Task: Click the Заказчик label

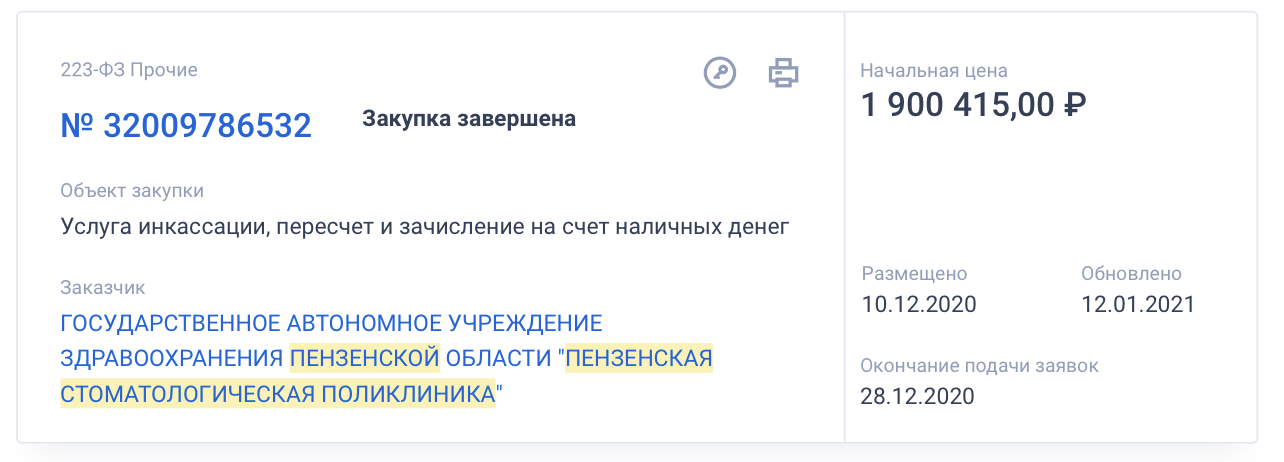Action: coord(103,288)
